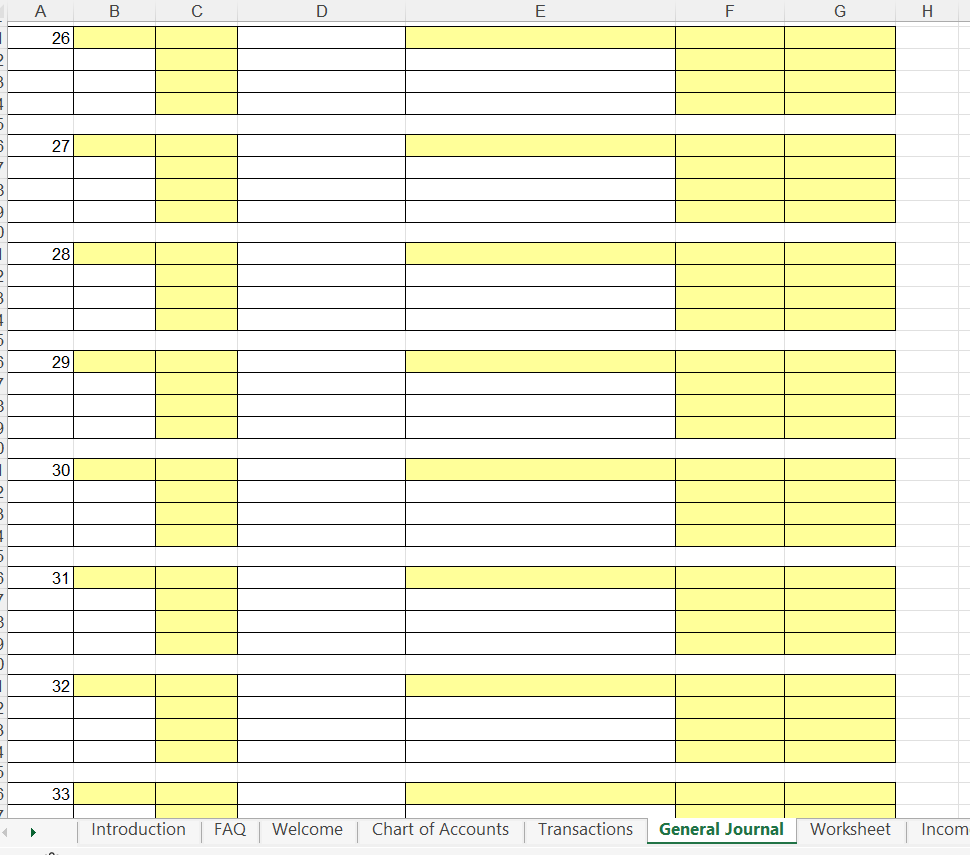Switch to the Introduction sheet tab
The width and height of the screenshot is (970, 855).
(x=139, y=830)
